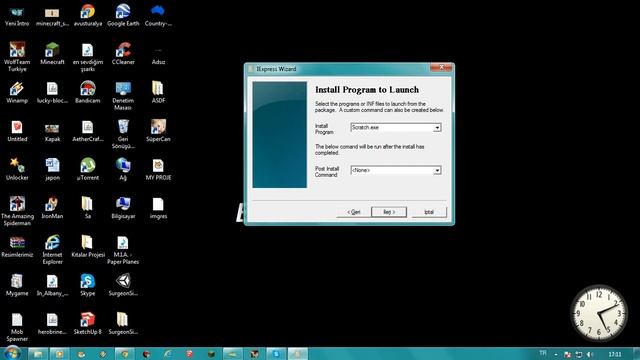
Task: Select the avusturalya desktop shortcut
Action: click(x=87, y=15)
